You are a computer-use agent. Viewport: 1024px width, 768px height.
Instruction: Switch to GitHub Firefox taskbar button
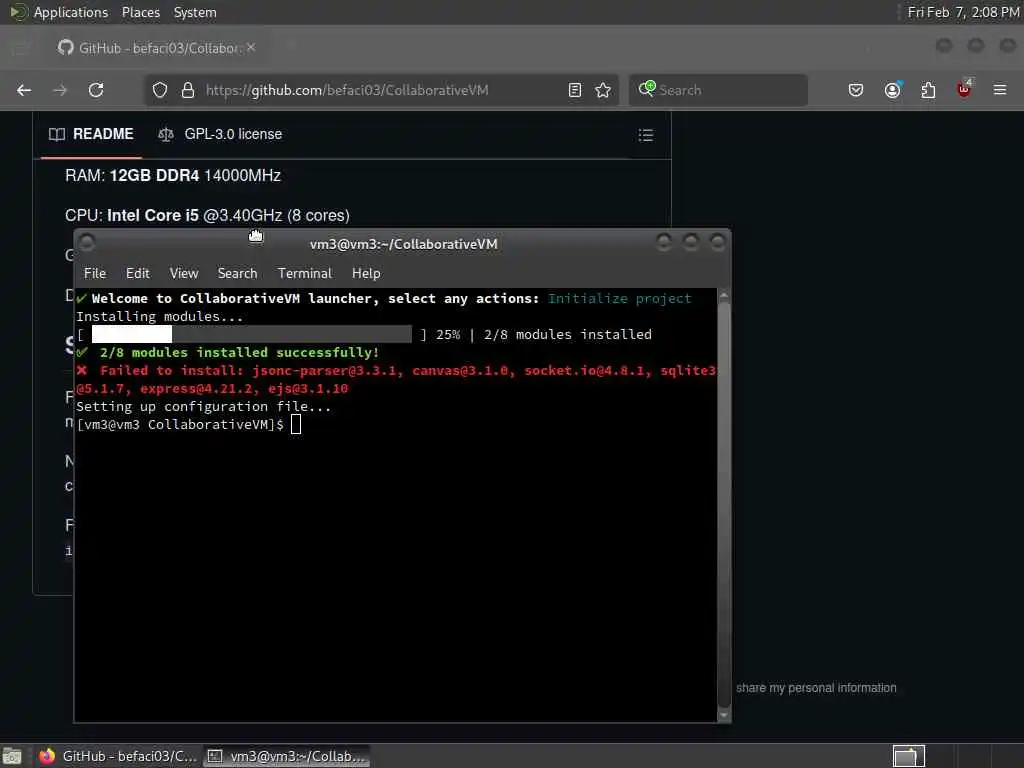coord(118,756)
